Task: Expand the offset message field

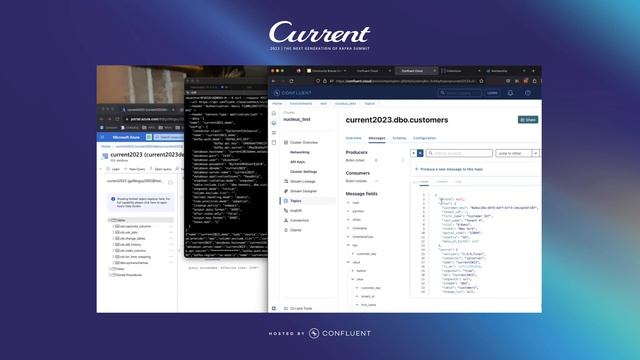Action: (x=349, y=220)
